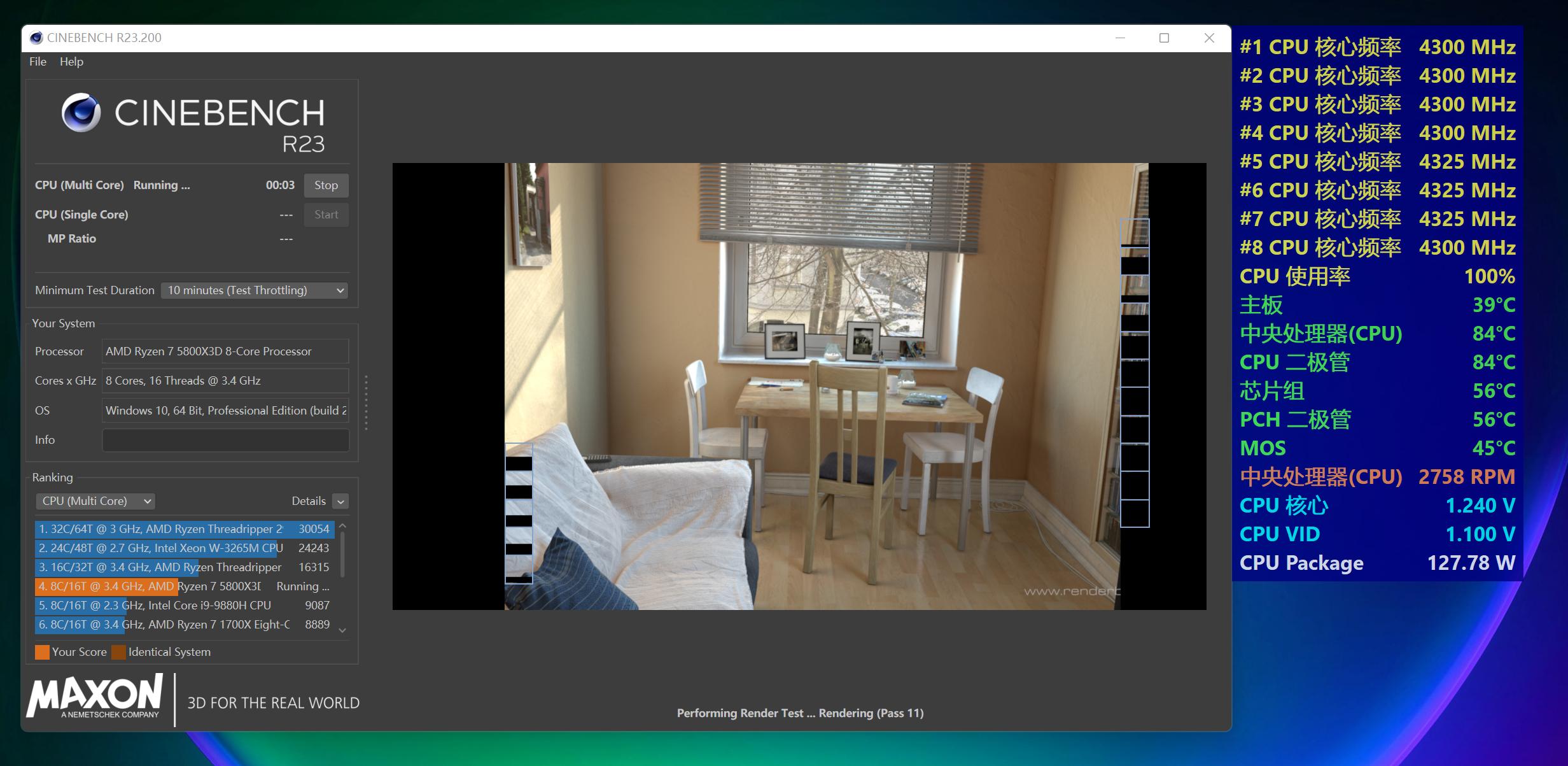Expand the ranking Details arrow
Viewport: 1568px width, 766px height.
coord(340,502)
